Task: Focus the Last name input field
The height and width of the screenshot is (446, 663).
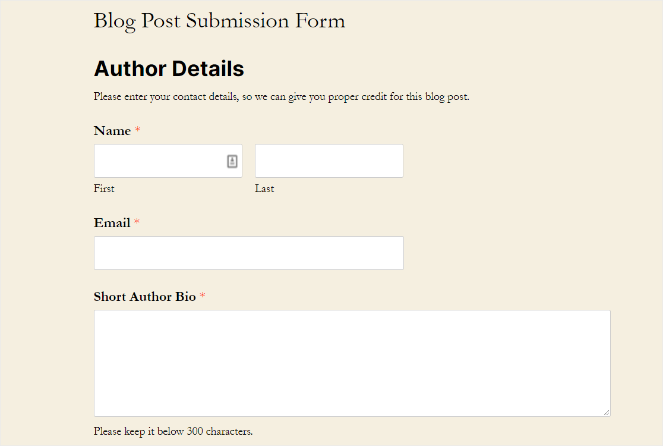Action: click(329, 161)
